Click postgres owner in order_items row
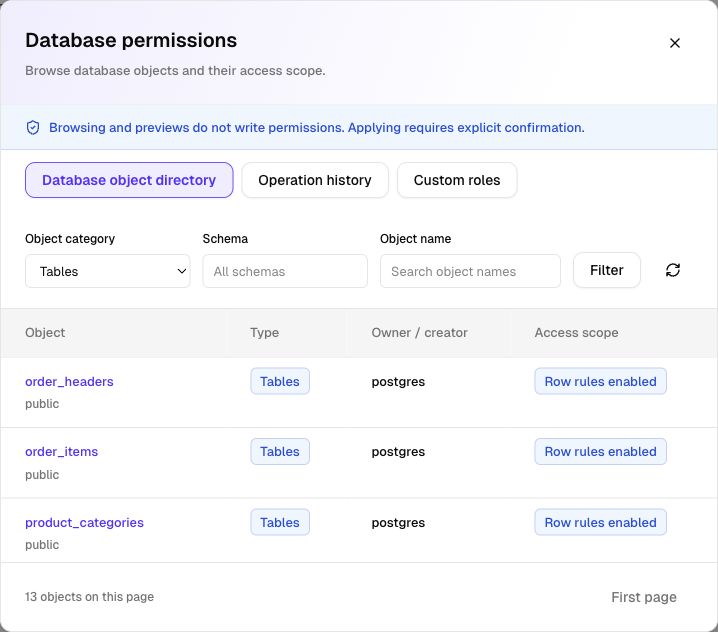 point(398,452)
